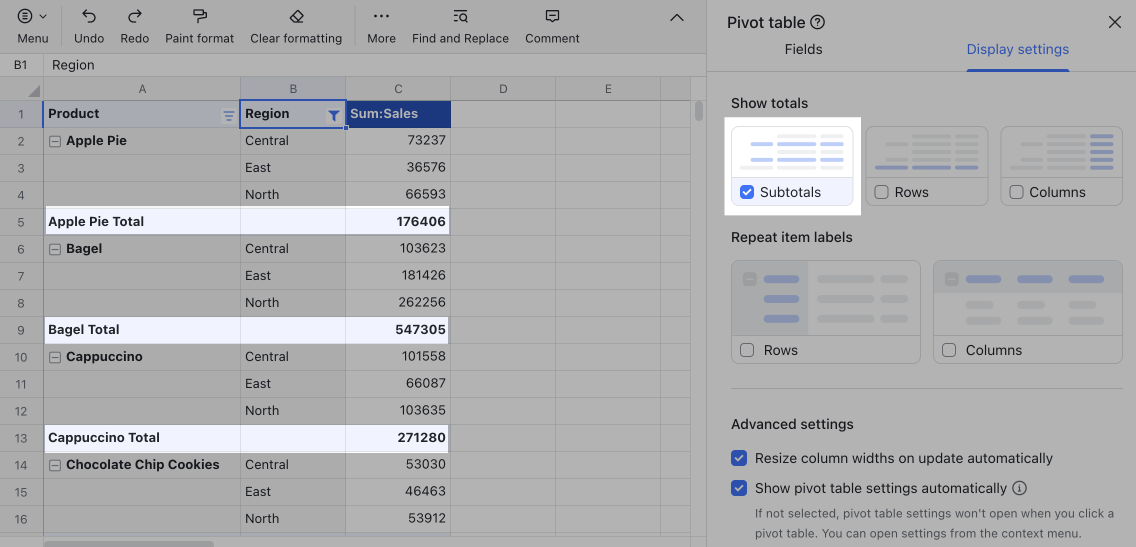Click info icon next to Show pivot table settings
The width and height of the screenshot is (1136, 547).
point(1020,489)
